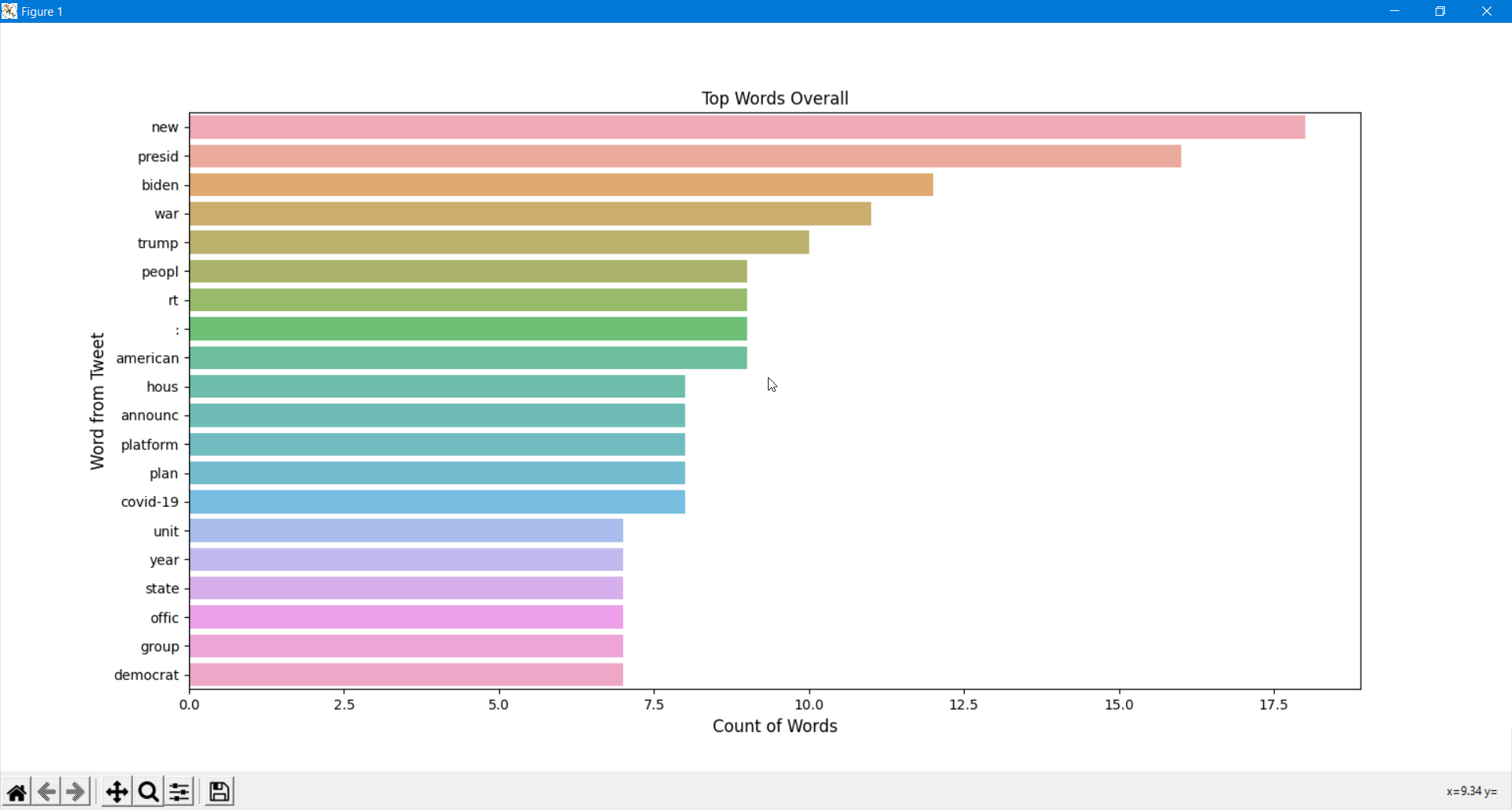Image resolution: width=1512 pixels, height=810 pixels.
Task: Click the 'covid-19' y-axis tick label
Action: (150, 502)
